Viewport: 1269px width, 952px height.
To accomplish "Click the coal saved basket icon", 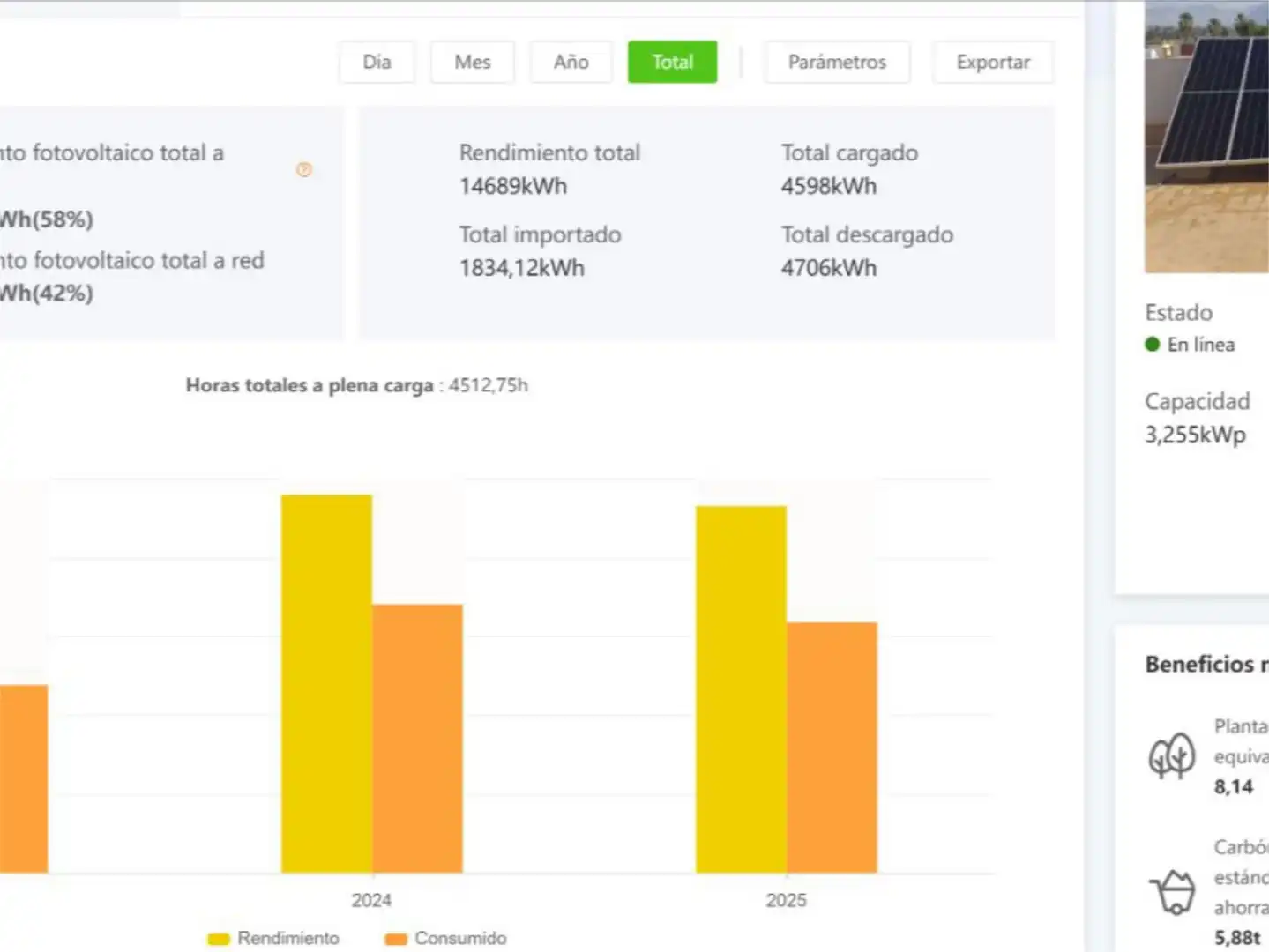I will pos(1171,892).
